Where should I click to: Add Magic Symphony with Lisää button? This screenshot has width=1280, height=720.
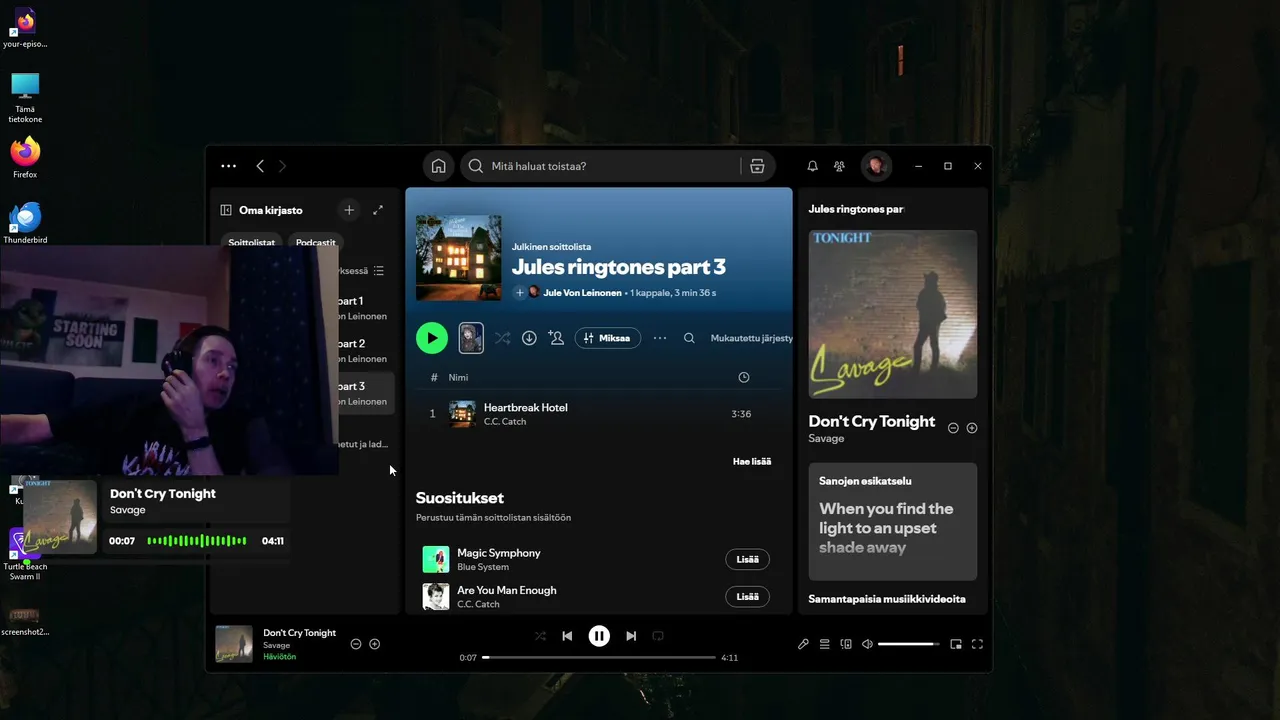747,559
